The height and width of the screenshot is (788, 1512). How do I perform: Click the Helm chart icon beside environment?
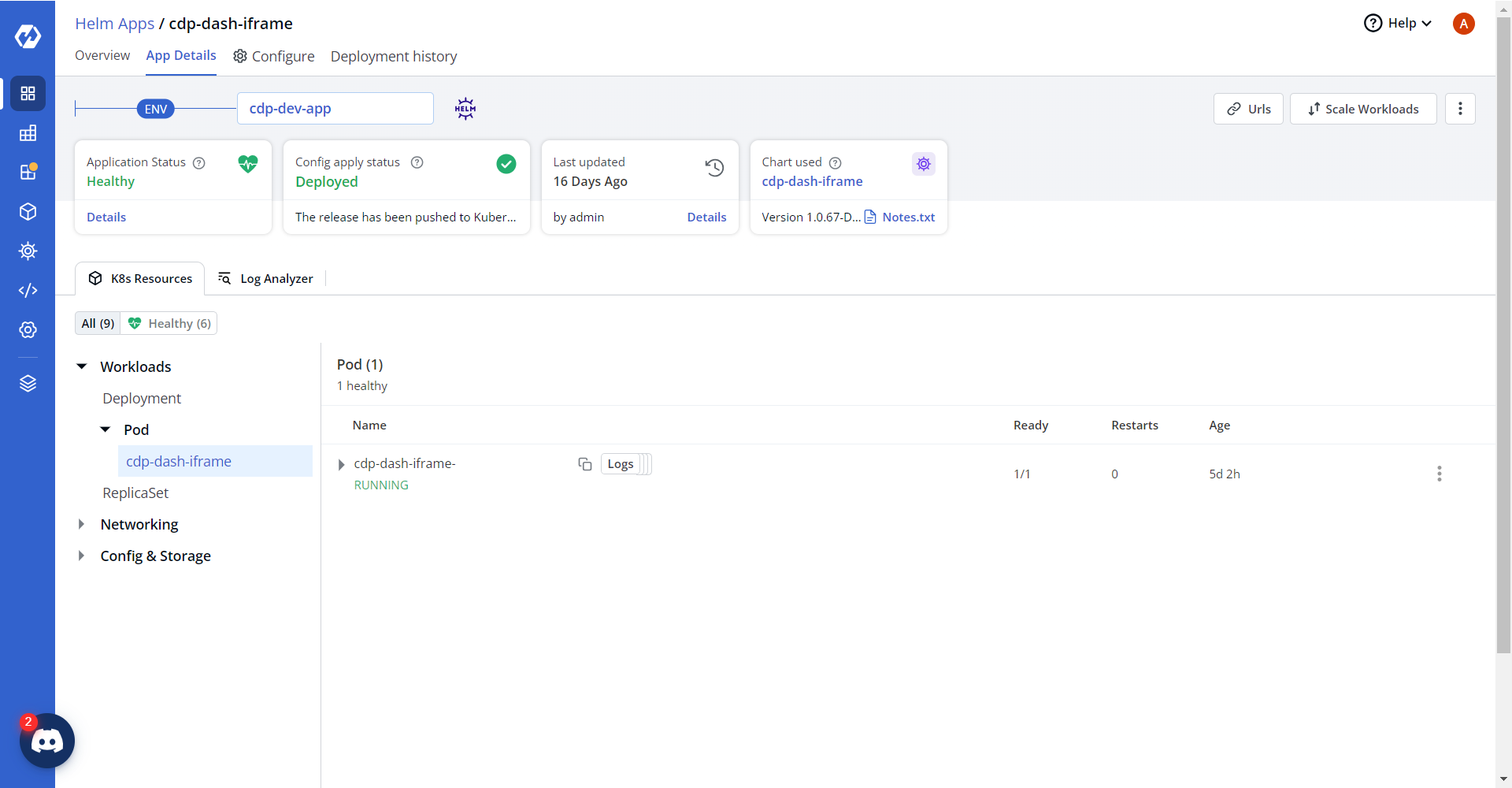point(465,109)
